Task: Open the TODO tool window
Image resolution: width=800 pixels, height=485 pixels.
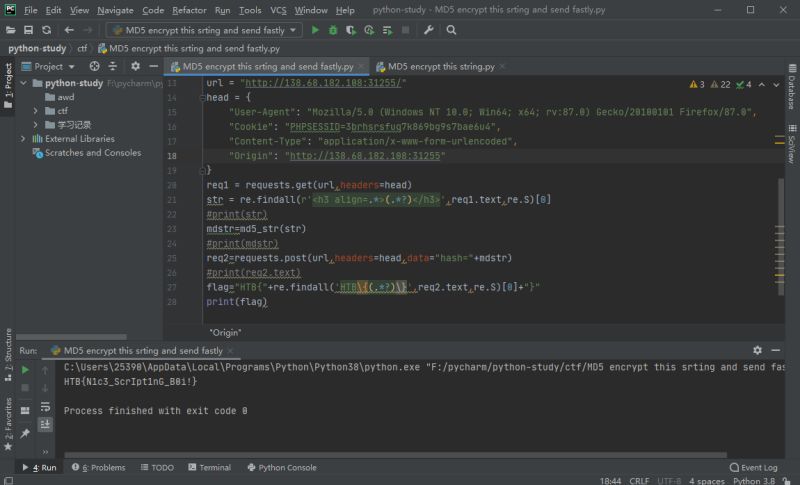Action: pos(157,468)
